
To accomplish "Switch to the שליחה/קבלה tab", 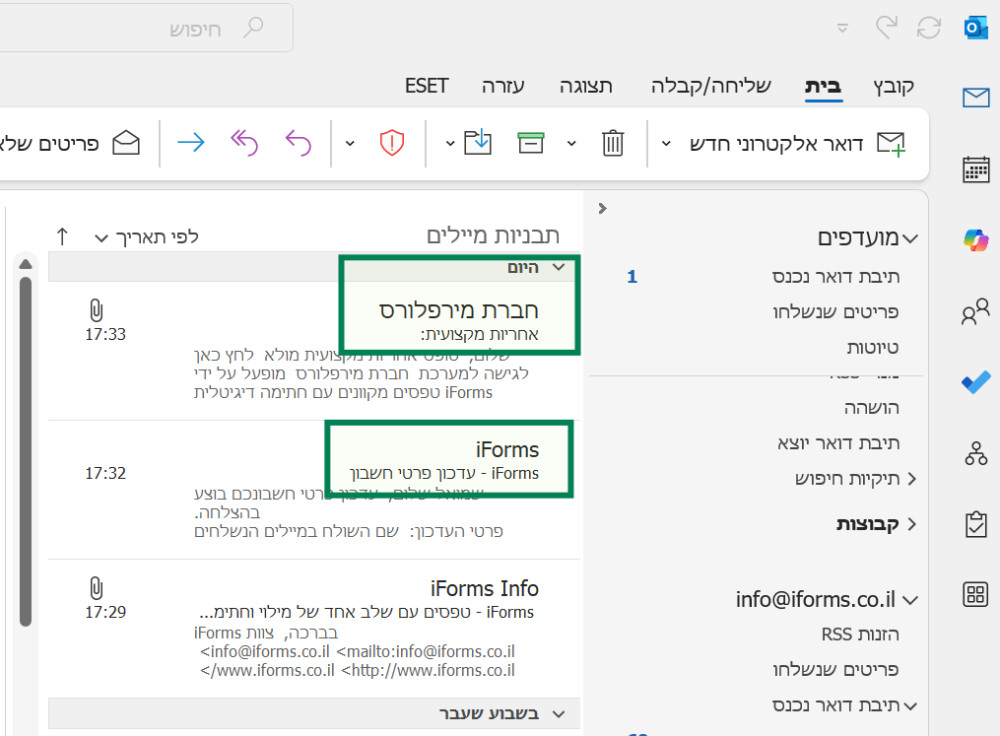I will point(711,85).
